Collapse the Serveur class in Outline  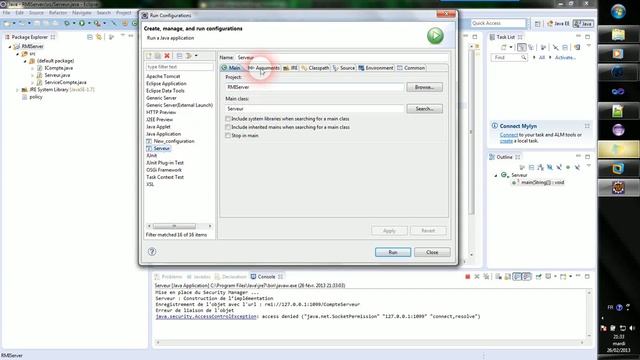(496, 175)
